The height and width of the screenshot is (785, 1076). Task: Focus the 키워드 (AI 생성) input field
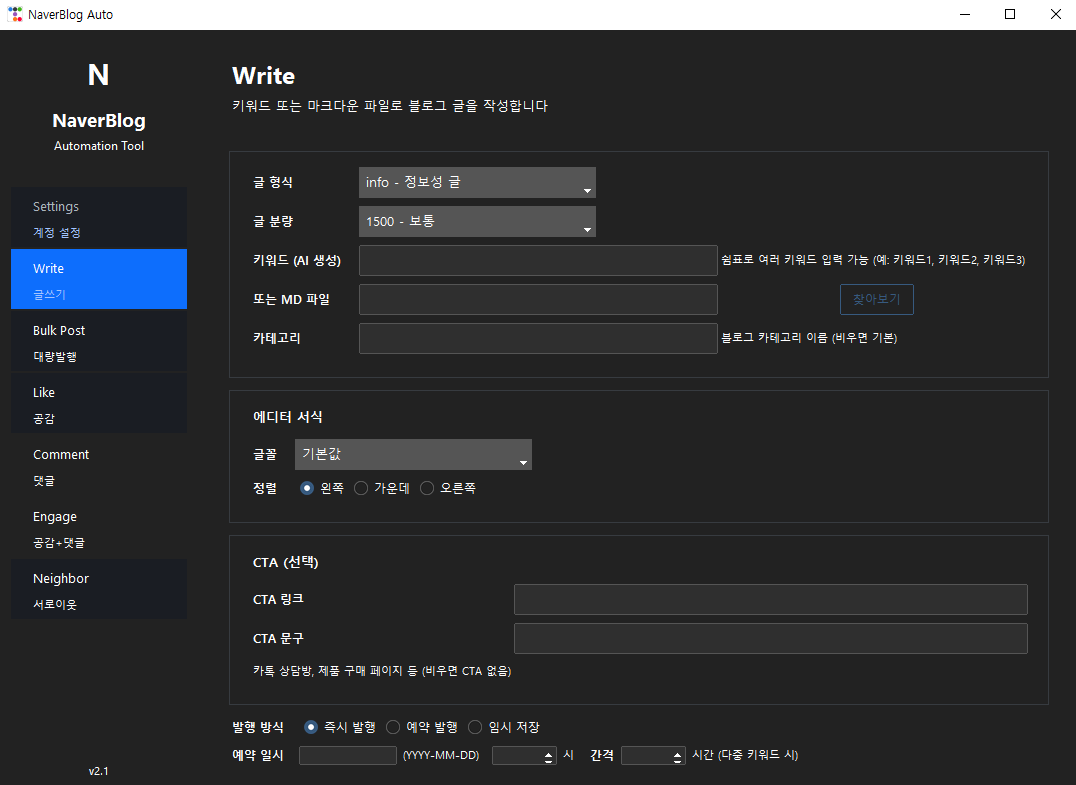click(538, 261)
